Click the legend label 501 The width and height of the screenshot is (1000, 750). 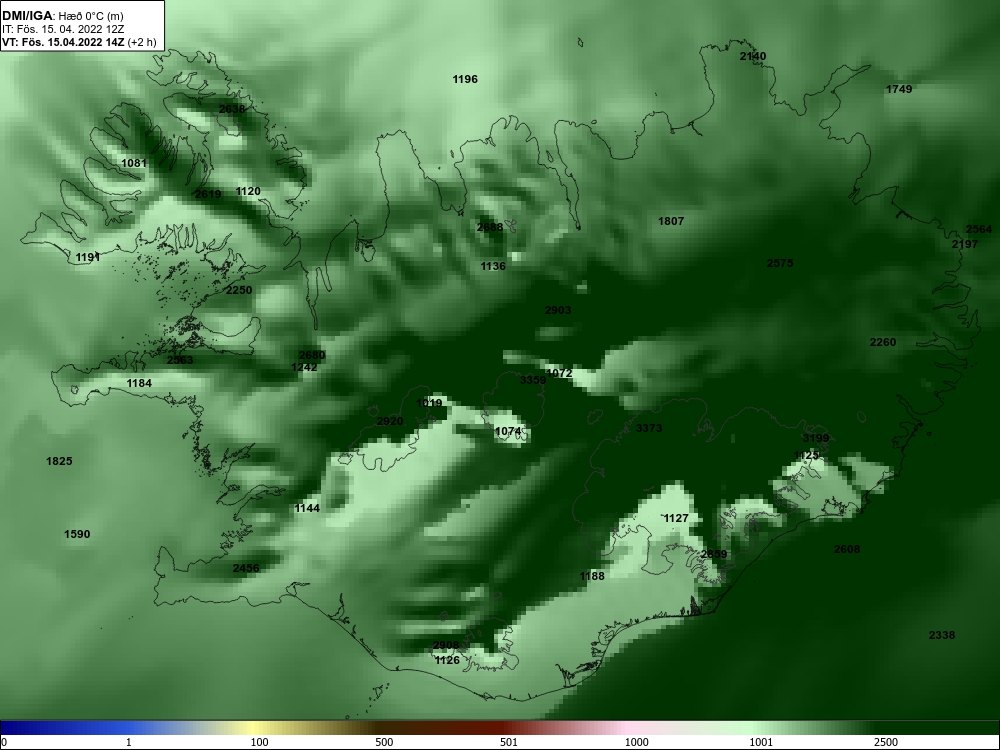509,742
